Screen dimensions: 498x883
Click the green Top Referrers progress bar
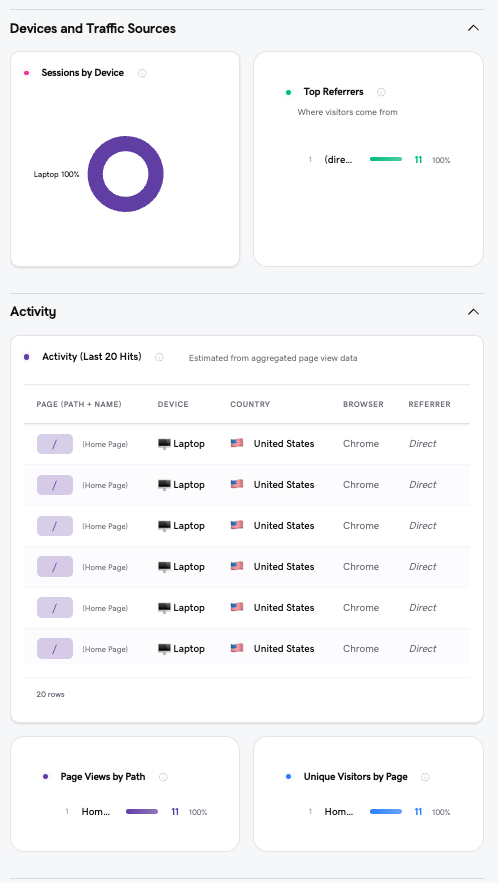(386, 159)
